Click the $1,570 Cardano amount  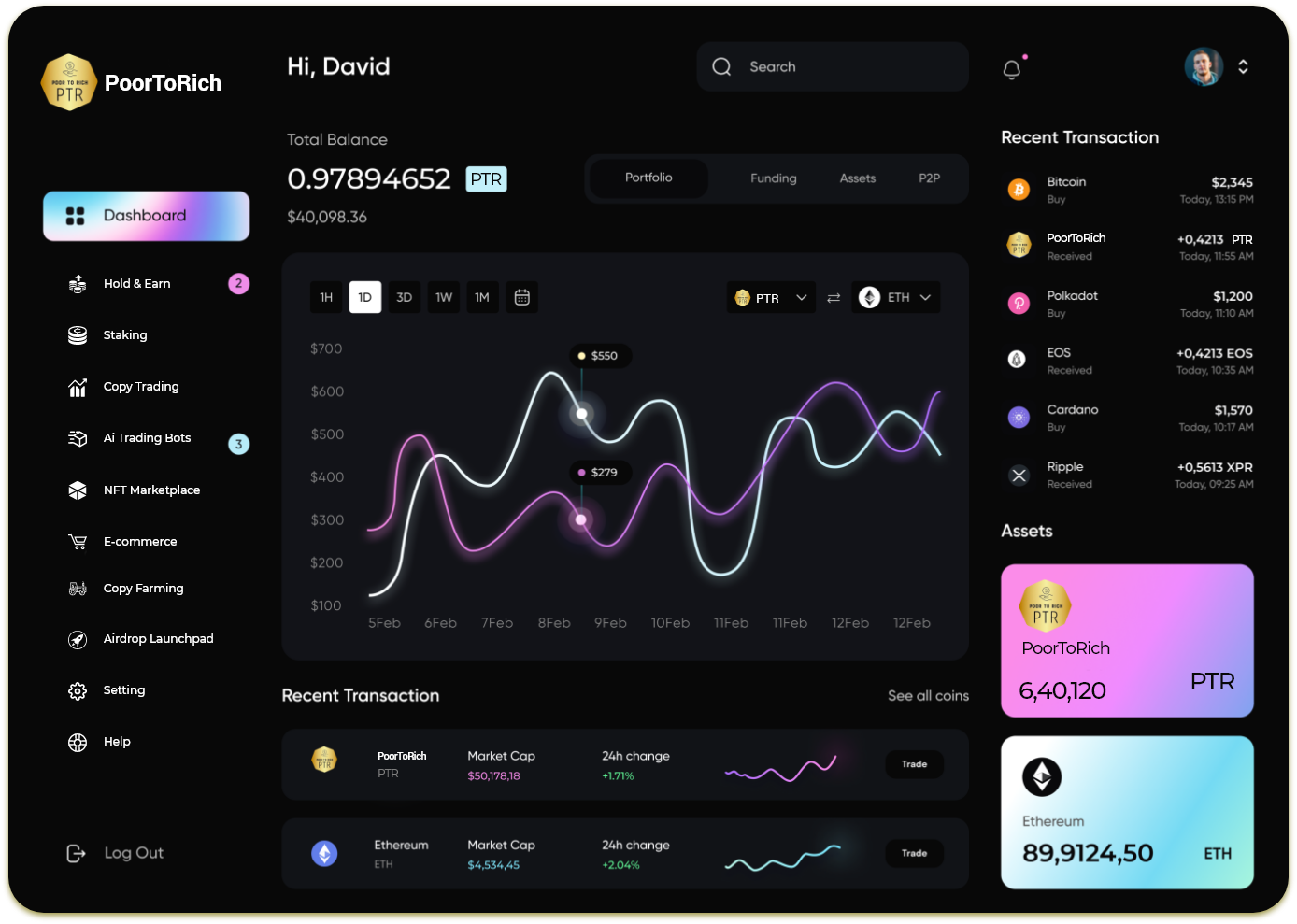1233,410
